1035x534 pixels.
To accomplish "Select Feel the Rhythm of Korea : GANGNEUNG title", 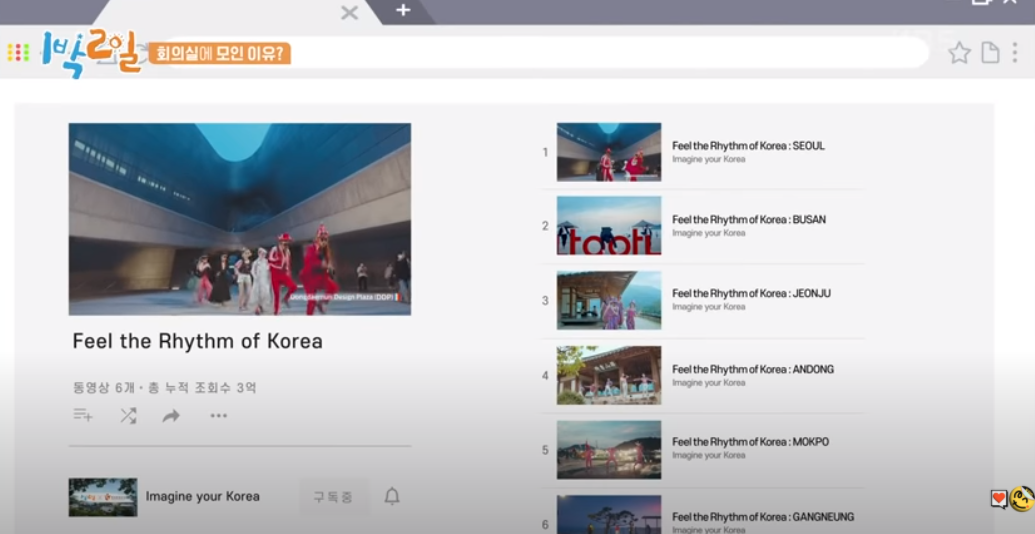I will coord(763,517).
